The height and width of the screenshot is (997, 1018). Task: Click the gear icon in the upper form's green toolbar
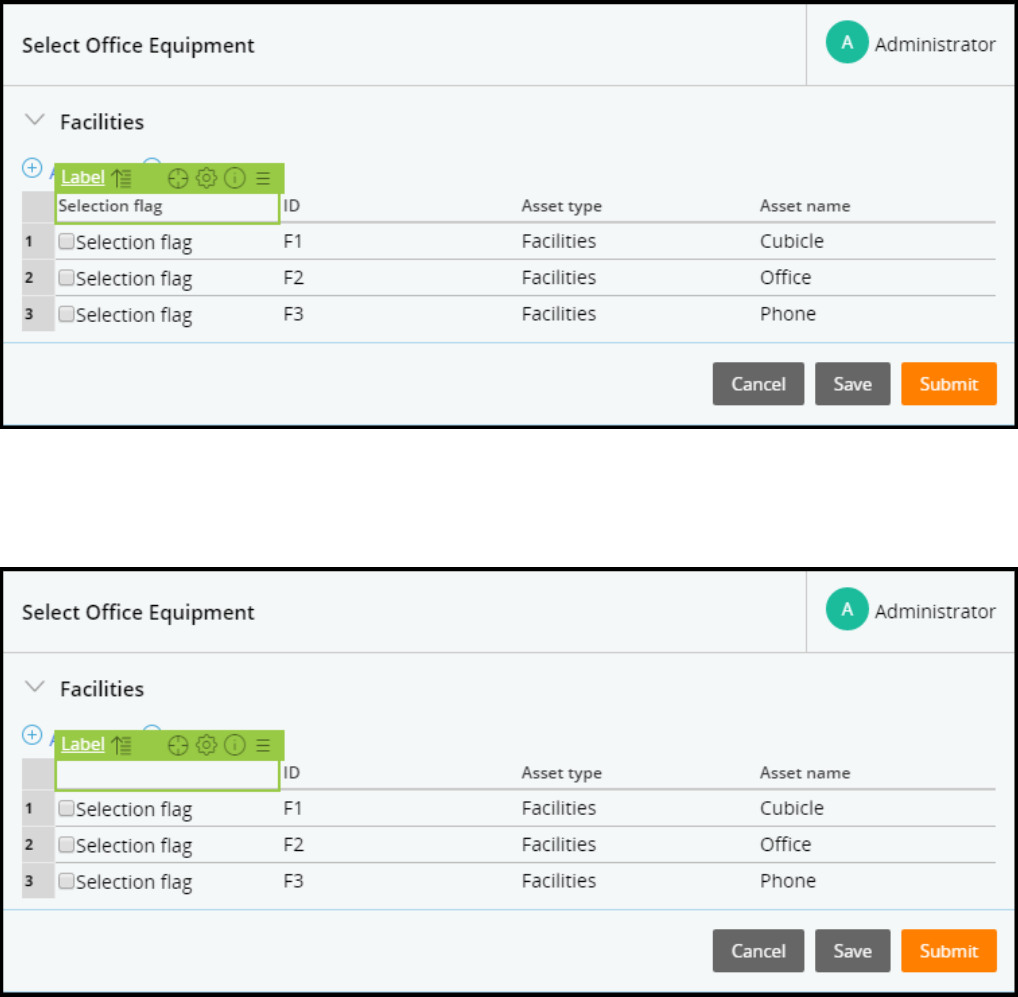point(206,178)
